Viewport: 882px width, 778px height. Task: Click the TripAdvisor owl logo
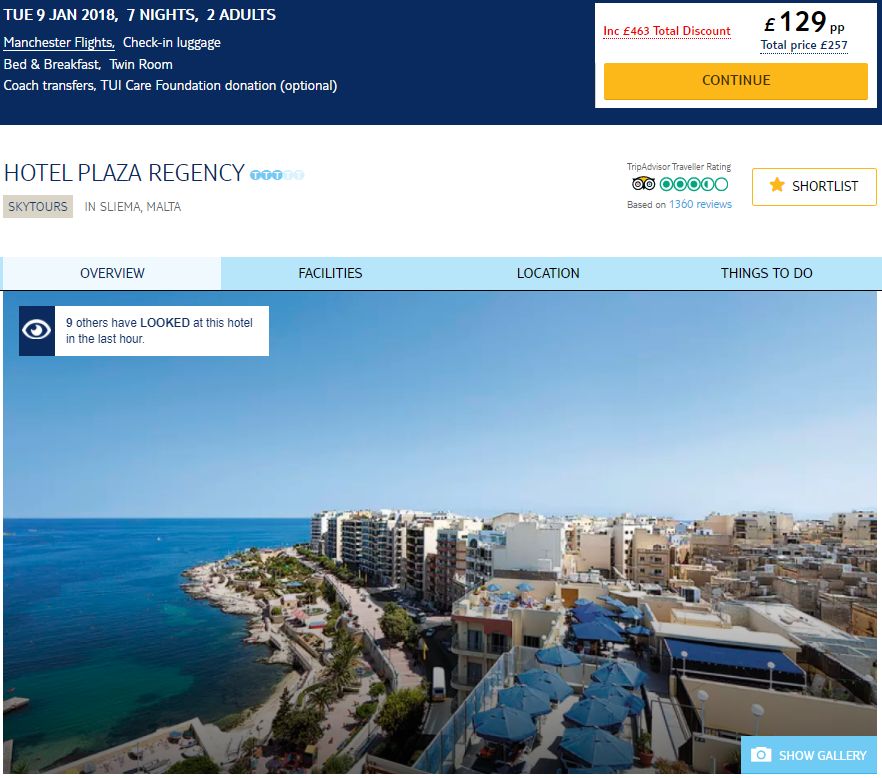coord(644,184)
